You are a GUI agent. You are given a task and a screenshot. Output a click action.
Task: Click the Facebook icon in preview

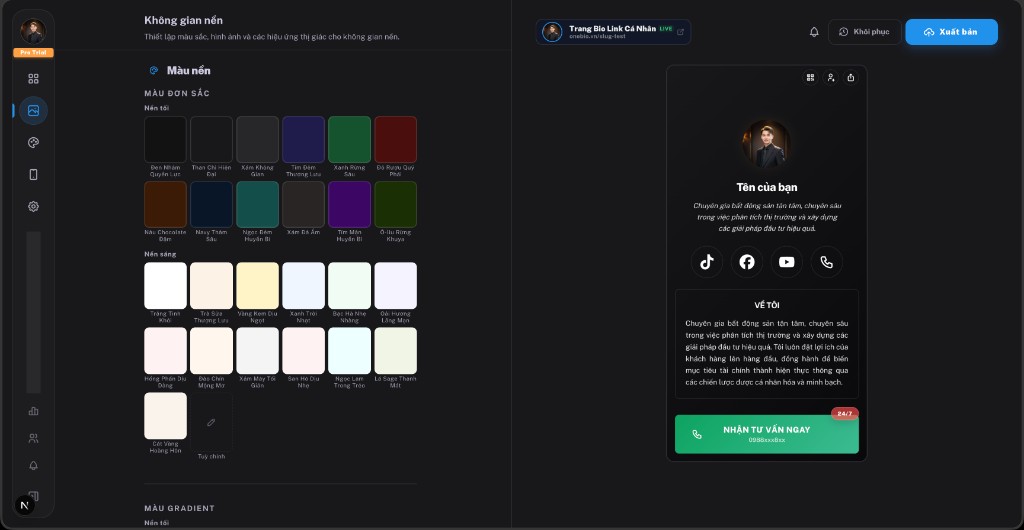pyautogui.click(x=747, y=262)
